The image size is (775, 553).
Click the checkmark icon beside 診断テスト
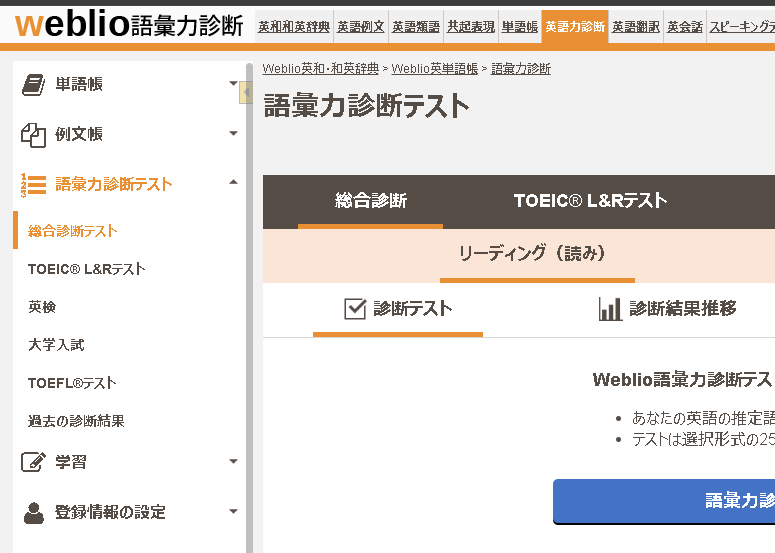(x=355, y=309)
